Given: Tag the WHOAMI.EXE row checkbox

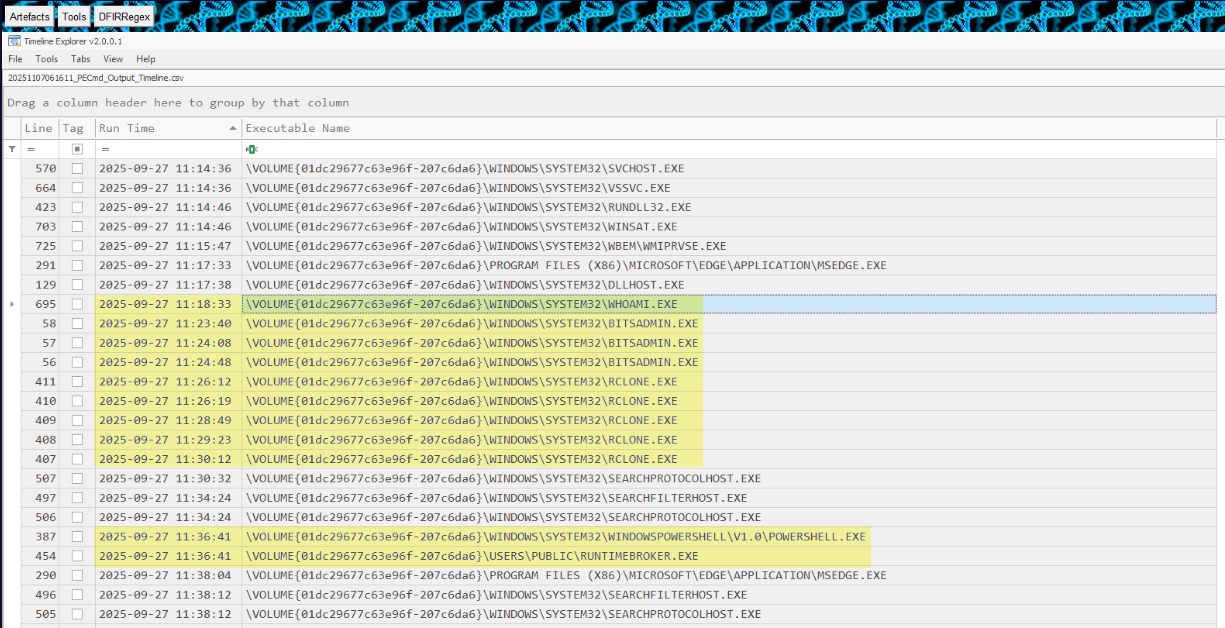Looking at the screenshot, I should (77, 304).
